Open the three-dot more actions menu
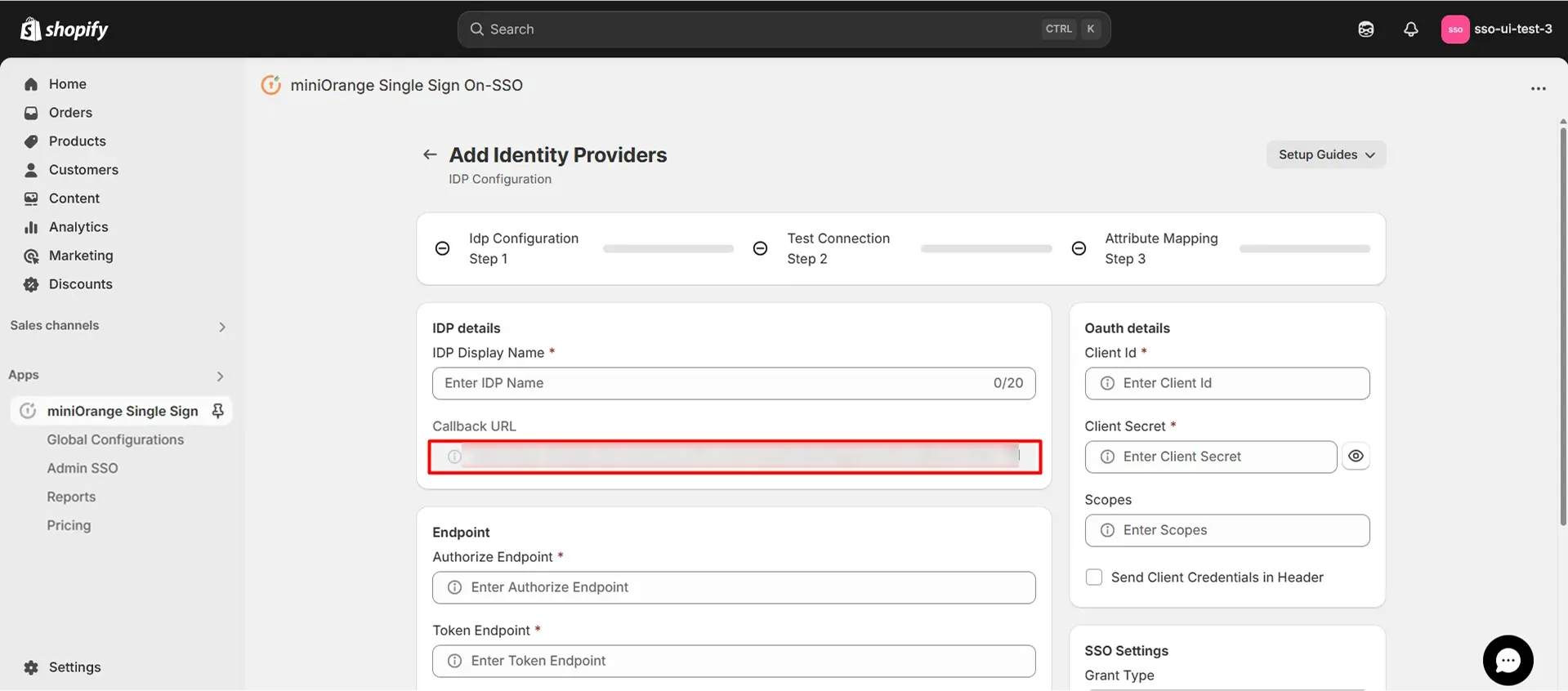This screenshot has height=691, width=1568. click(1538, 88)
